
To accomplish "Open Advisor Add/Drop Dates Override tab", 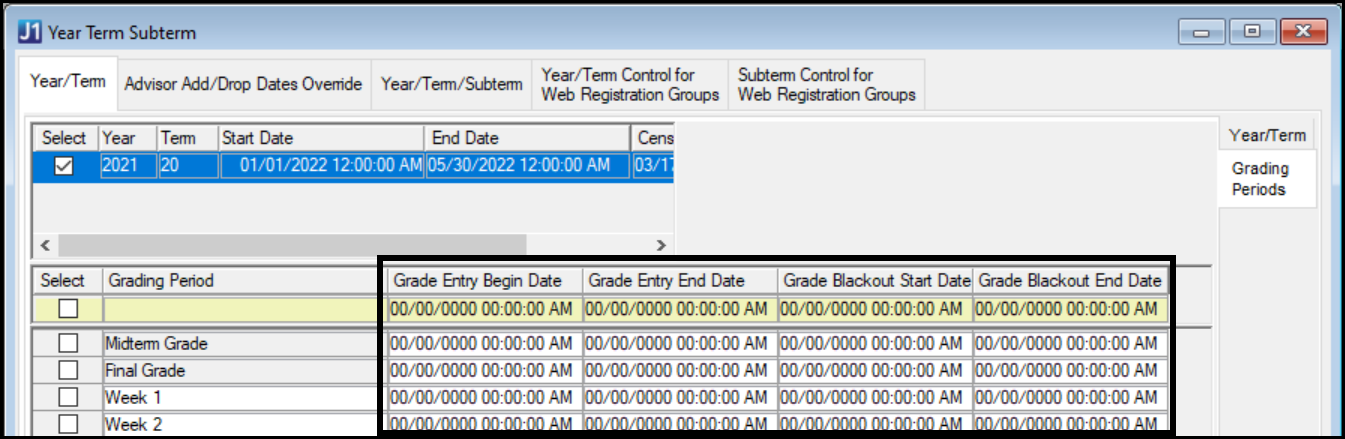I will [243, 84].
